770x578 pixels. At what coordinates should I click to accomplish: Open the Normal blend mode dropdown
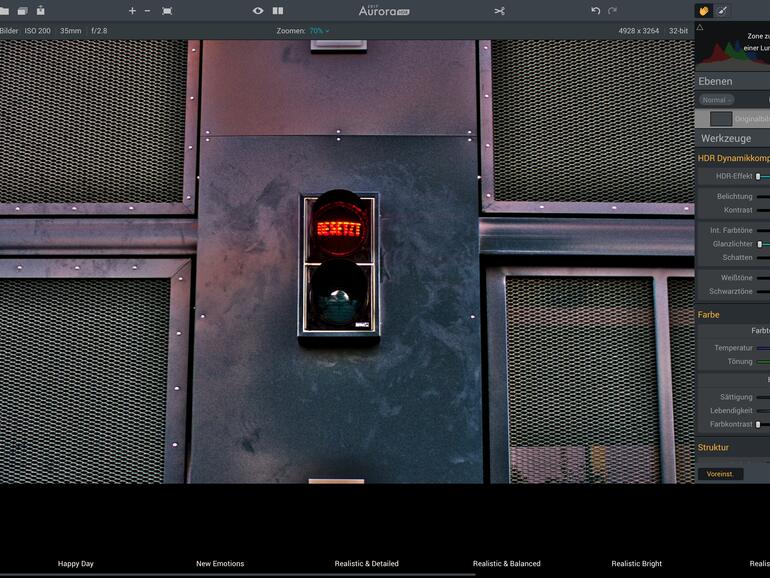(716, 100)
